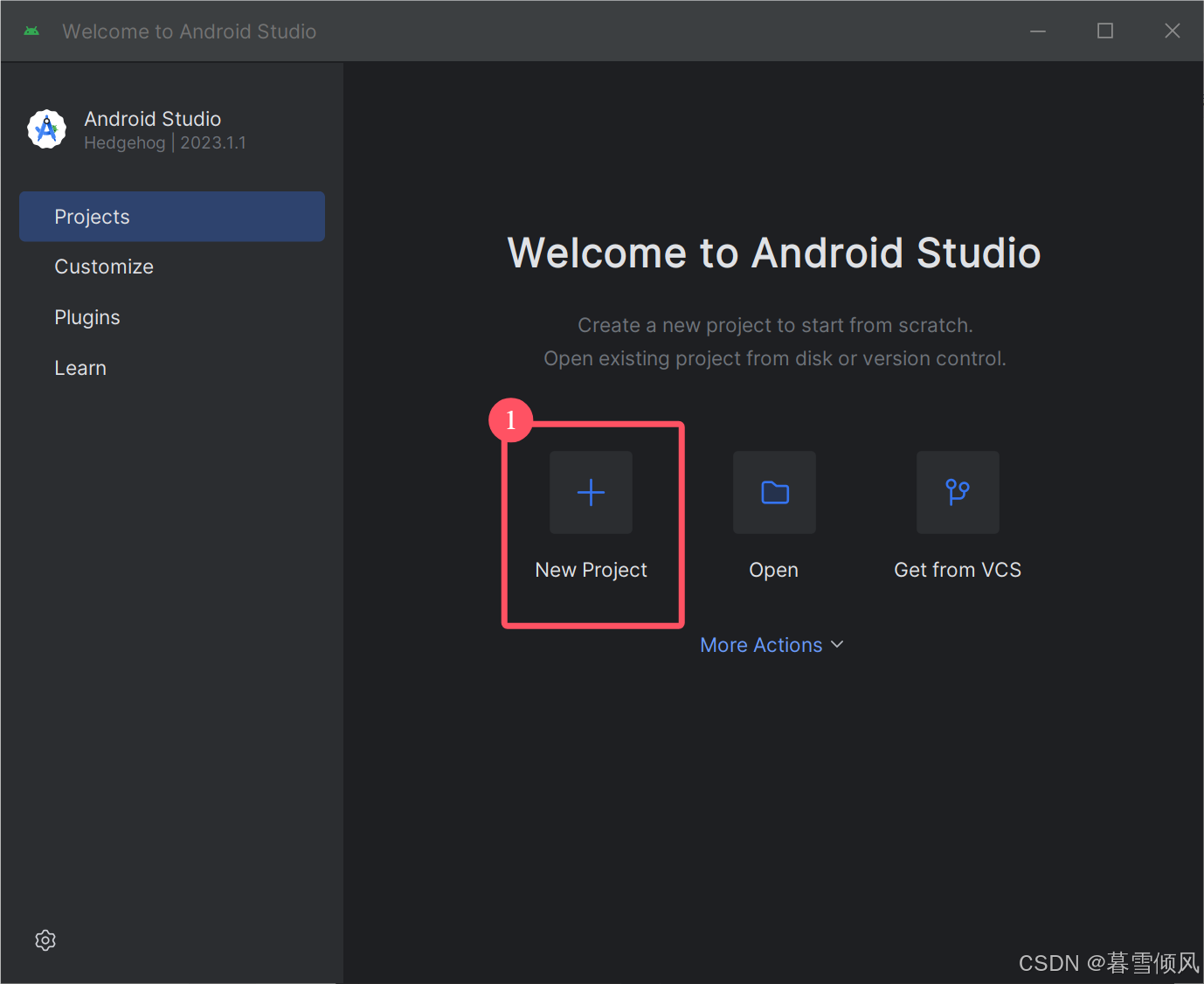This screenshot has width=1204, height=984.
Task: Click the New Project plus icon
Action: click(591, 492)
